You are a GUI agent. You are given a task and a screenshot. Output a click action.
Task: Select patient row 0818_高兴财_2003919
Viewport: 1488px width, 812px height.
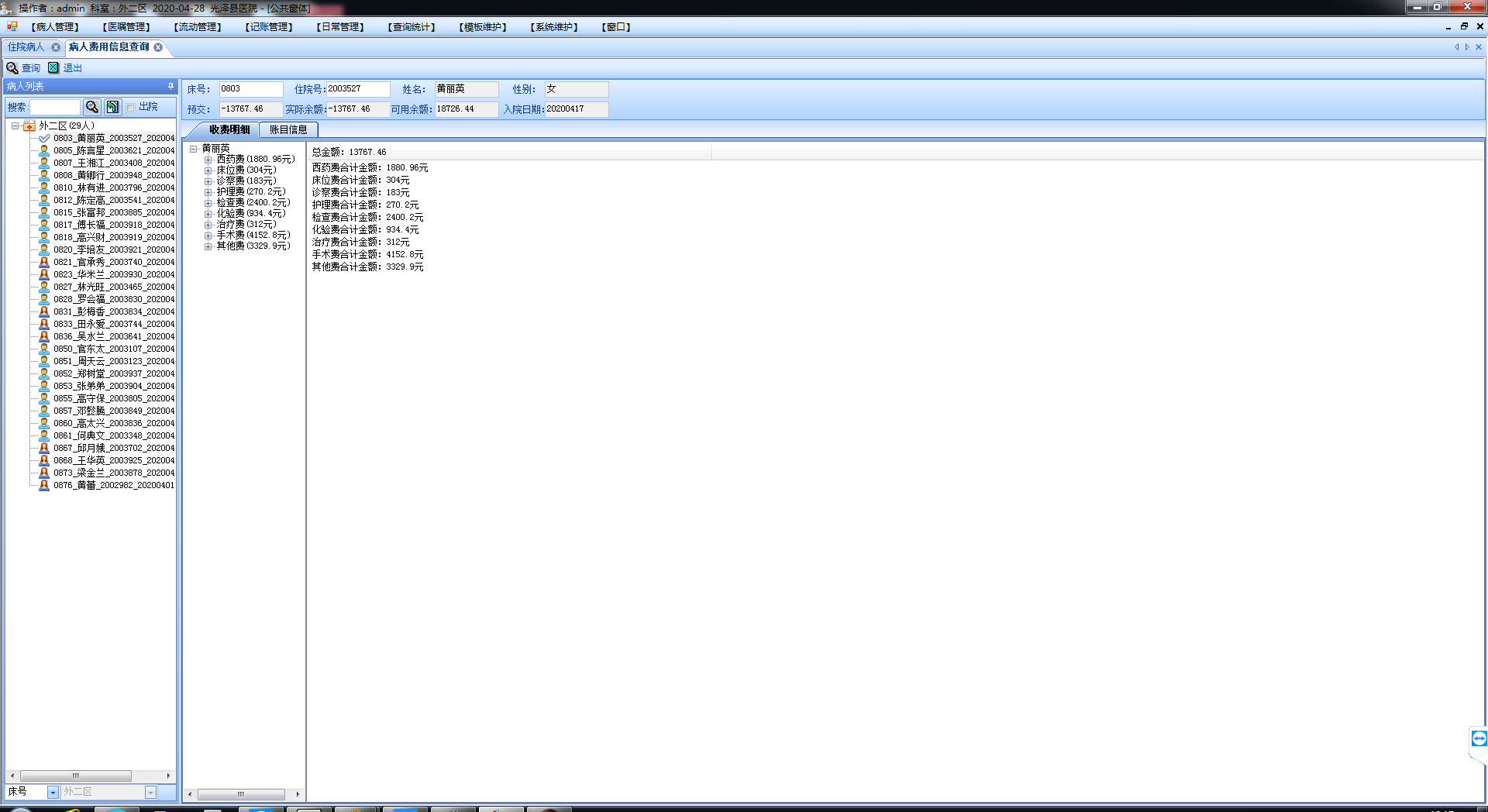click(x=114, y=237)
